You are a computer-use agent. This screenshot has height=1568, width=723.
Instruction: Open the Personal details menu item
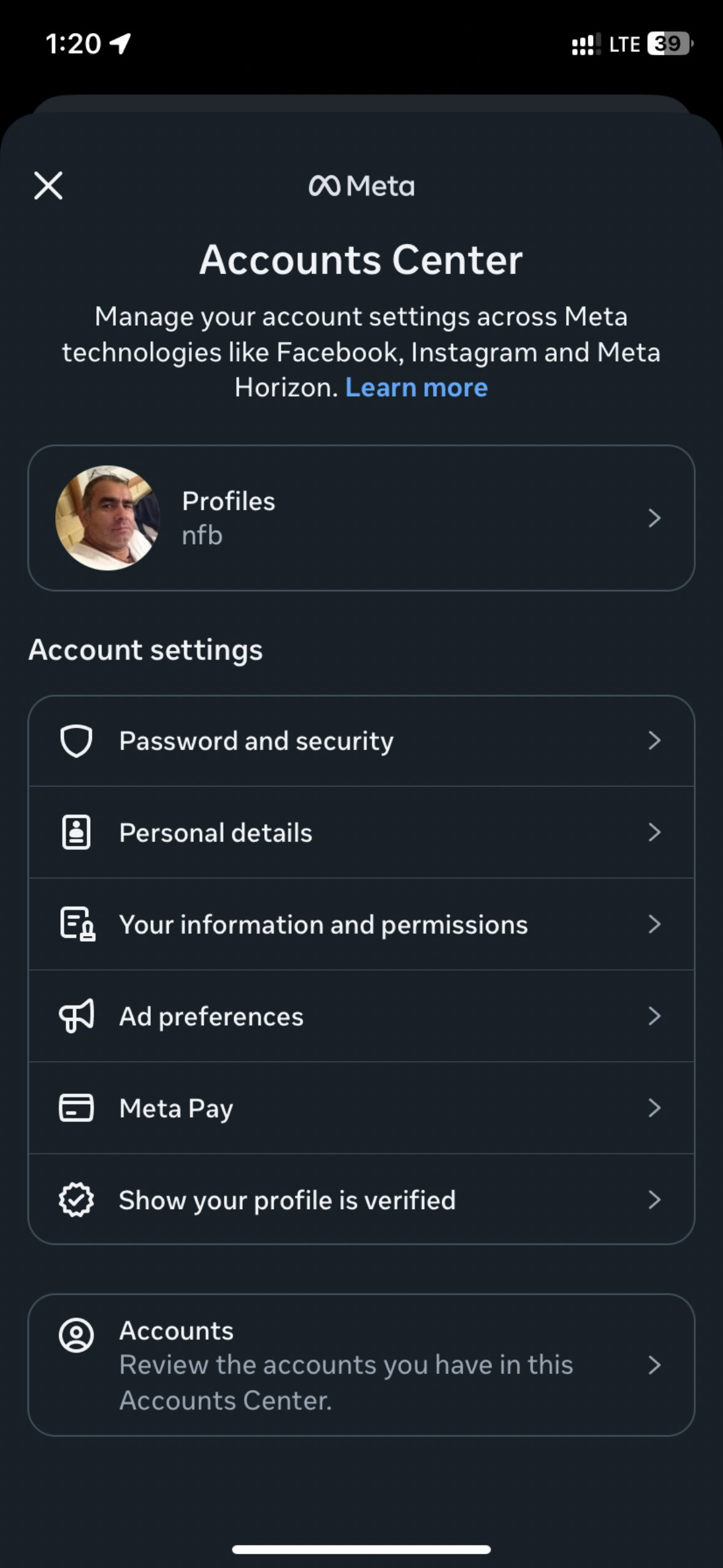(216, 832)
